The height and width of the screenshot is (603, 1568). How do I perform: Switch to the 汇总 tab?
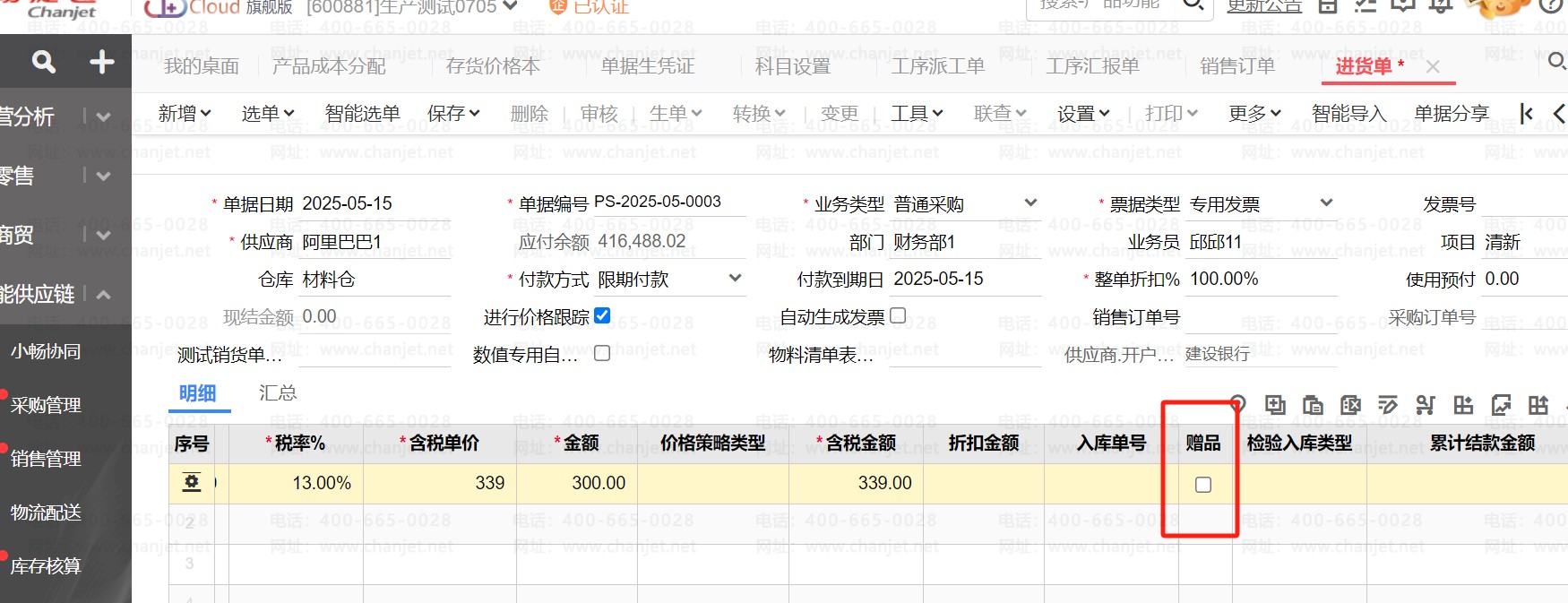[x=278, y=393]
